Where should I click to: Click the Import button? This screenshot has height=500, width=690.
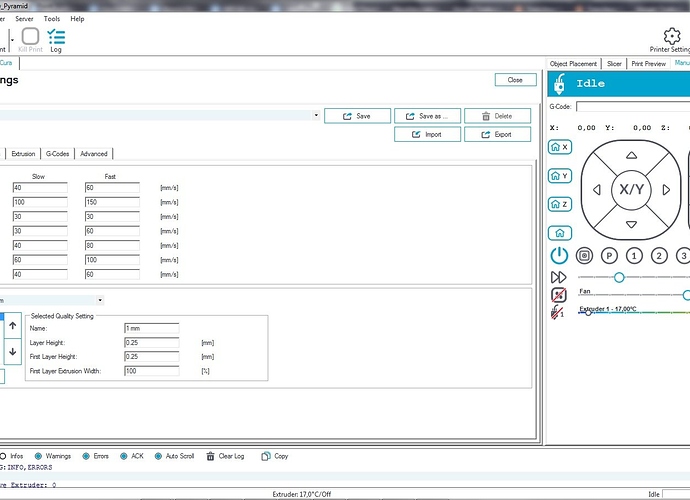pos(427,134)
